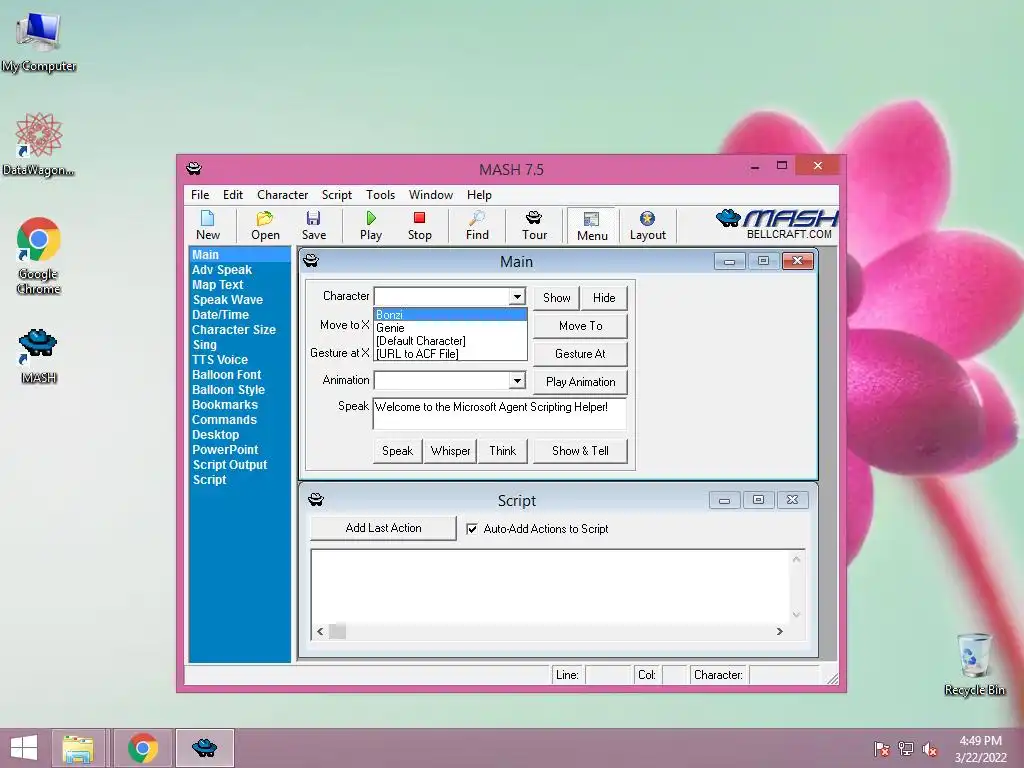
Task: Click the Play Animation button
Action: pyautogui.click(x=580, y=382)
